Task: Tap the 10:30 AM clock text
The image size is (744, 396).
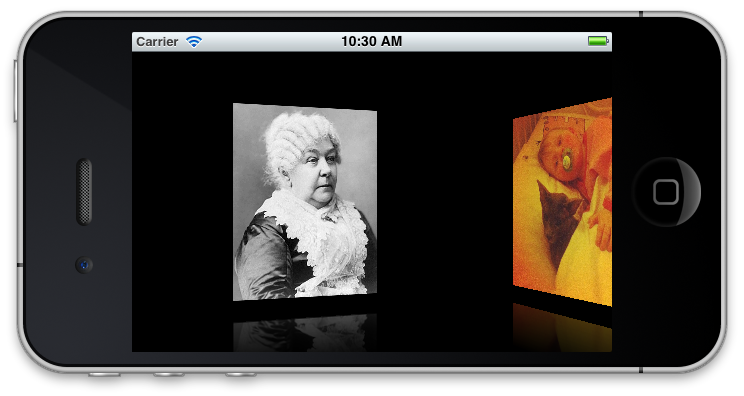Action: pyautogui.click(x=372, y=42)
